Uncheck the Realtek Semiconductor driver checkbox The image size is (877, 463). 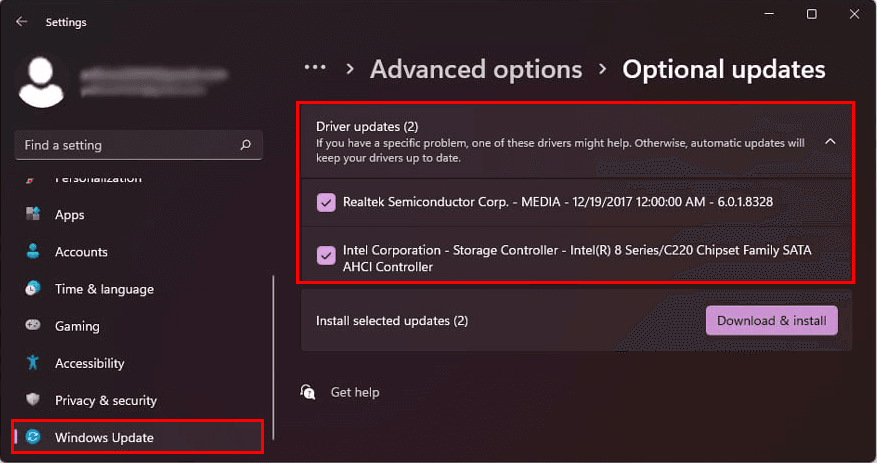pyautogui.click(x=326, y=202)
